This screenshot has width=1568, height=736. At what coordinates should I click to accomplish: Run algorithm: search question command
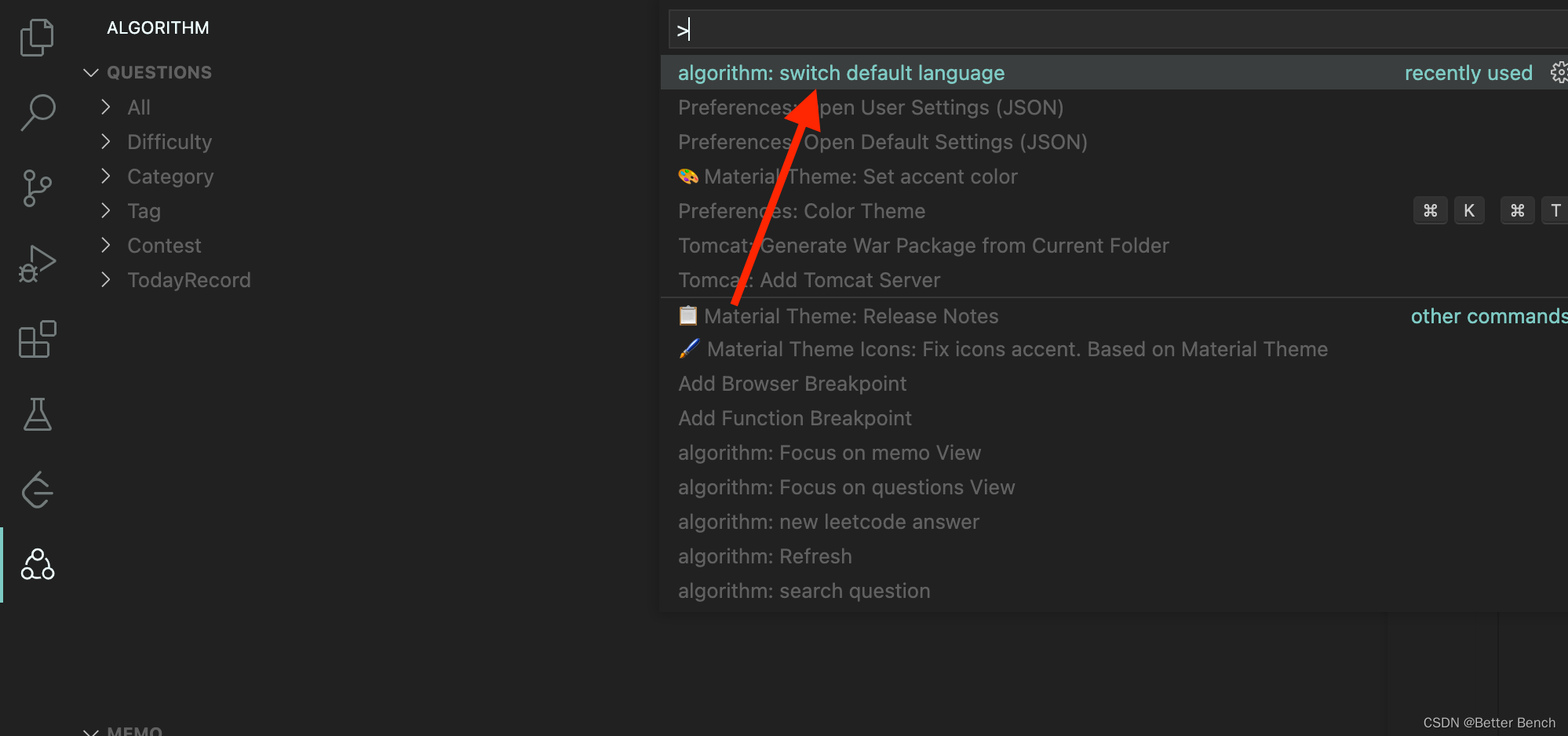[x=804, y=591]
